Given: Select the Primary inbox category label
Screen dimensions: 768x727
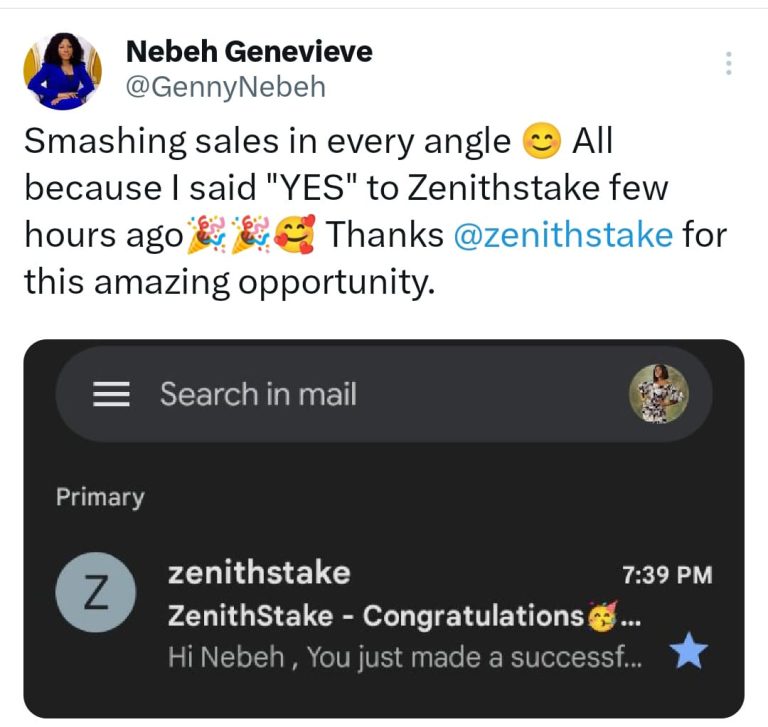Looking at the screenshot, I should [x=100, y=497].
